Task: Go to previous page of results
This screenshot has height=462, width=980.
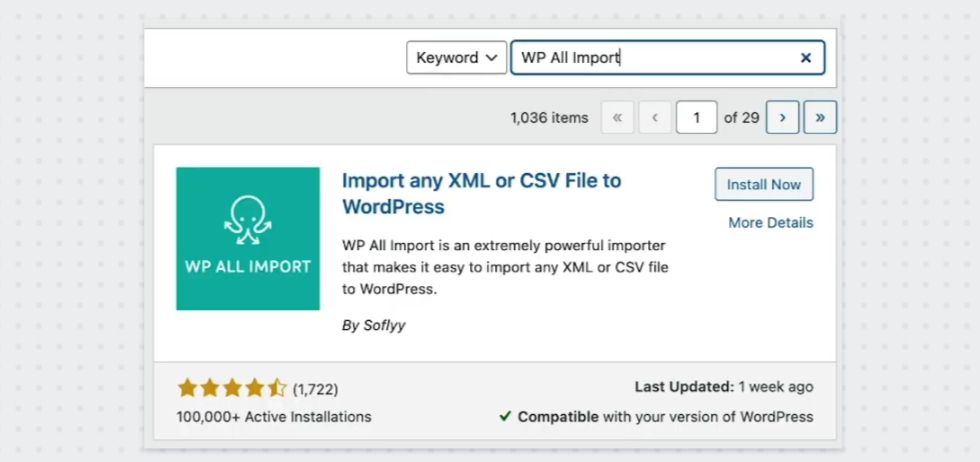Action: [x=655, y=118]
